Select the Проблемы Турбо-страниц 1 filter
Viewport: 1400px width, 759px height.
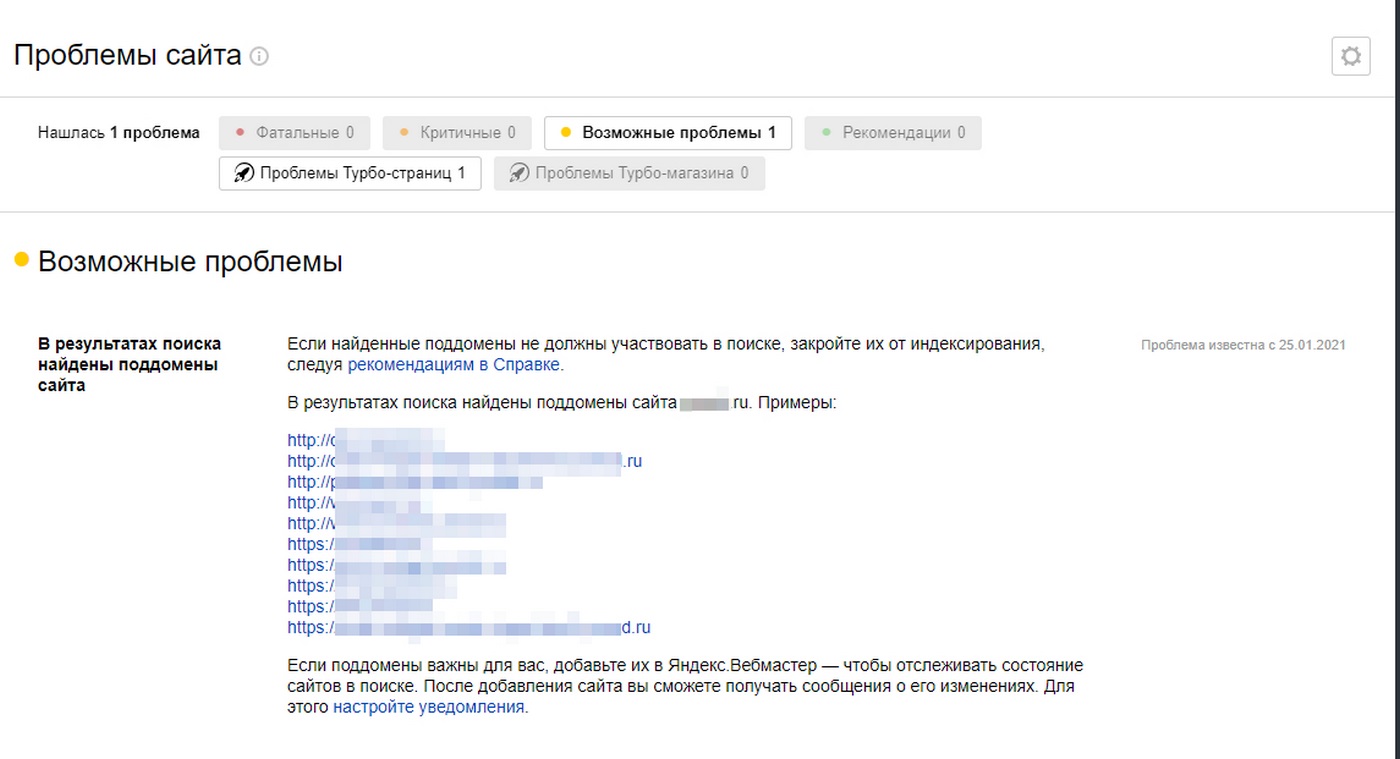point(350,173)
